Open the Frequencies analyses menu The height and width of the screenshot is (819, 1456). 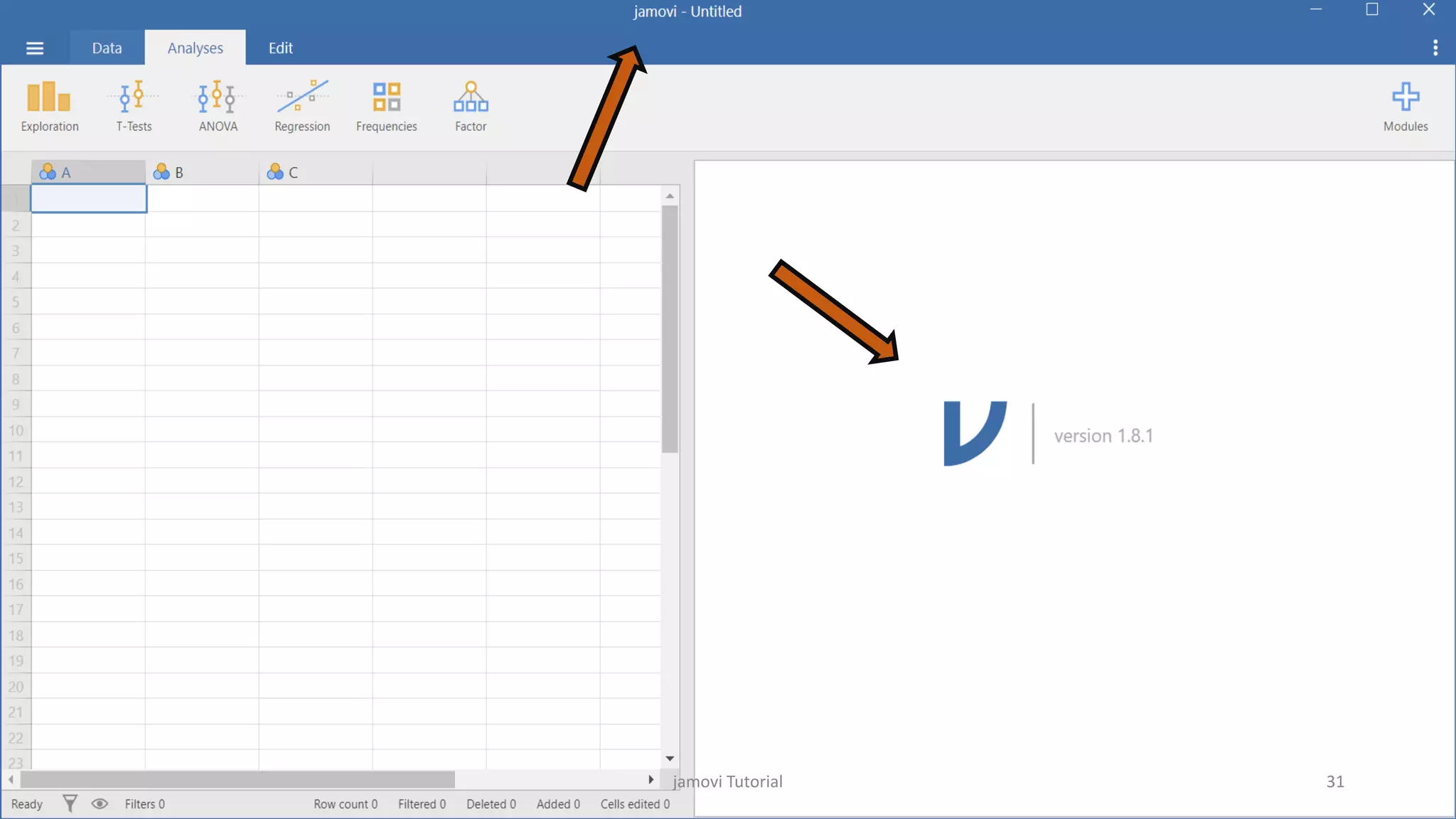pos(386,105)
